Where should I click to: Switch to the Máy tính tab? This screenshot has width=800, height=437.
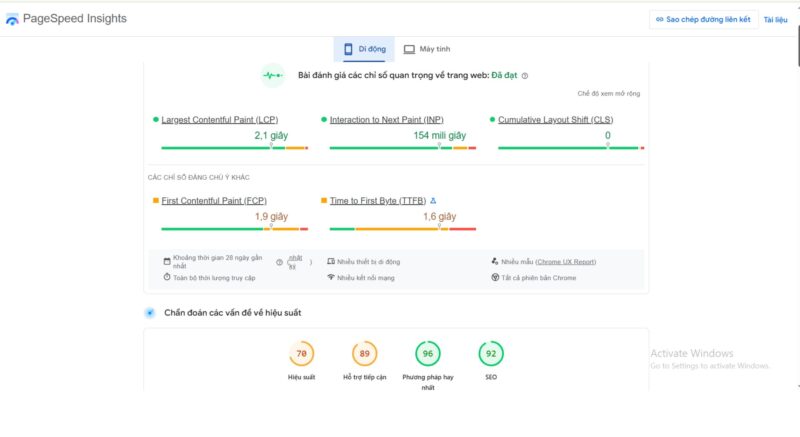tap(427, 49)
